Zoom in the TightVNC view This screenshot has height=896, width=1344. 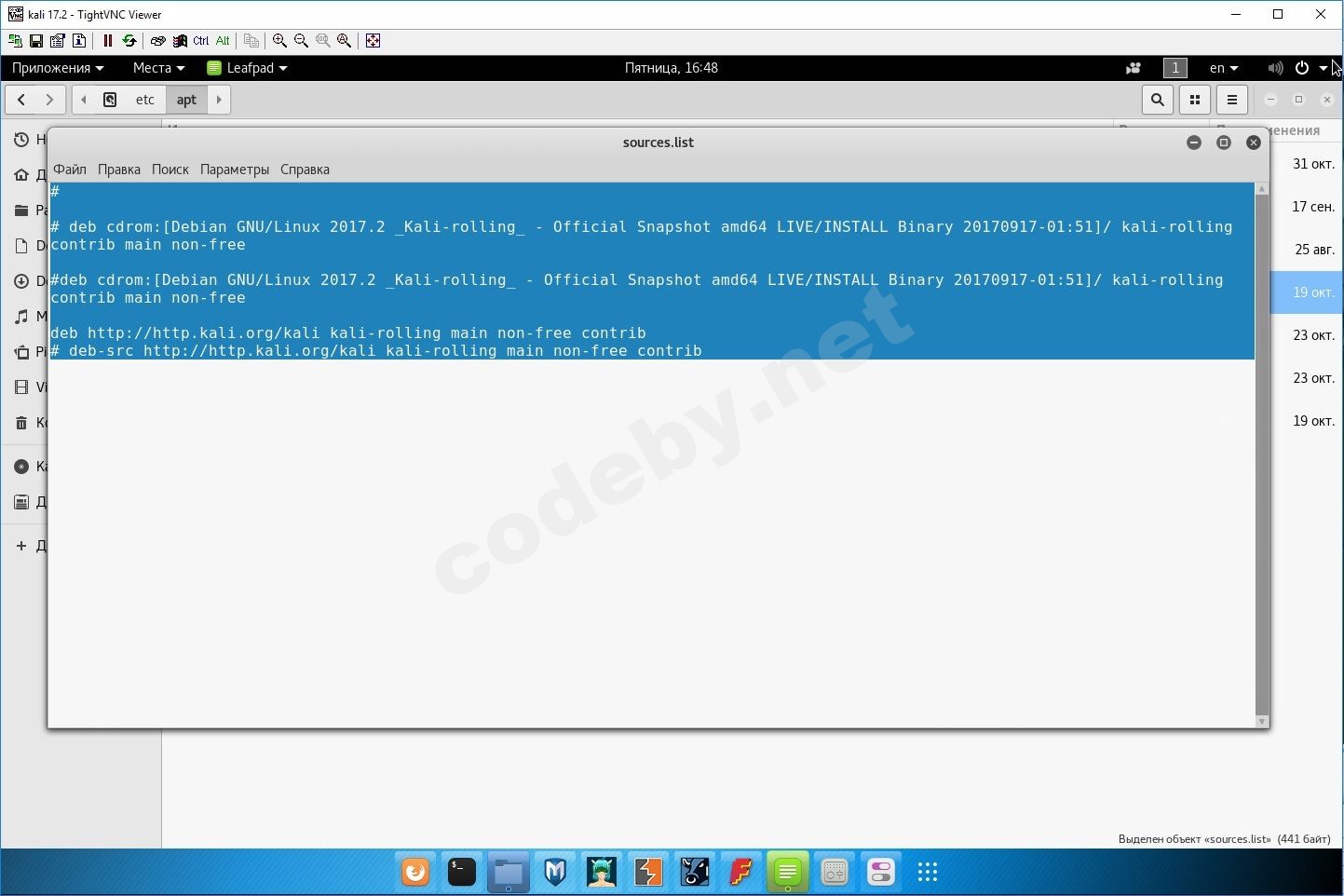click(x=279, y=41)
